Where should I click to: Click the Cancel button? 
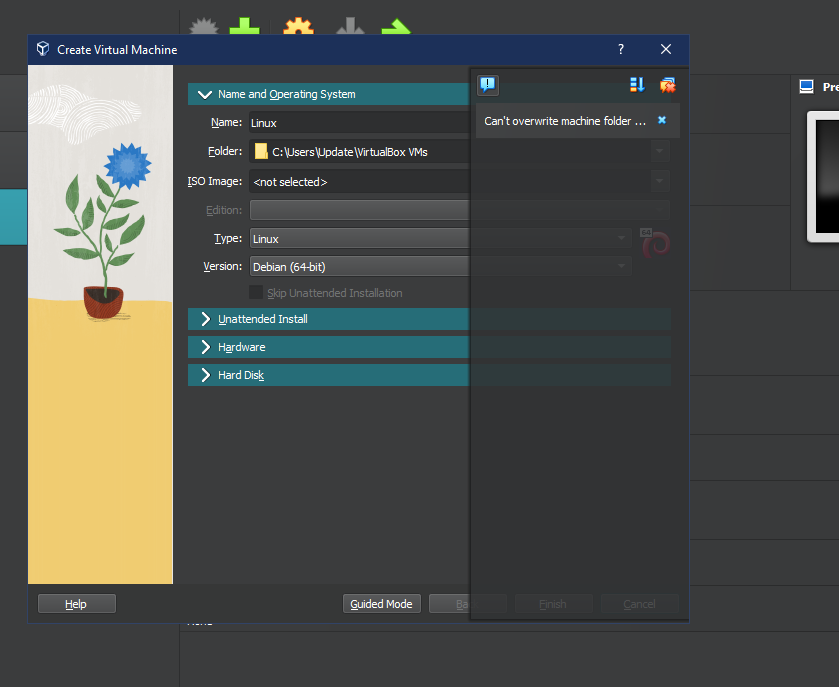[639, 604]
